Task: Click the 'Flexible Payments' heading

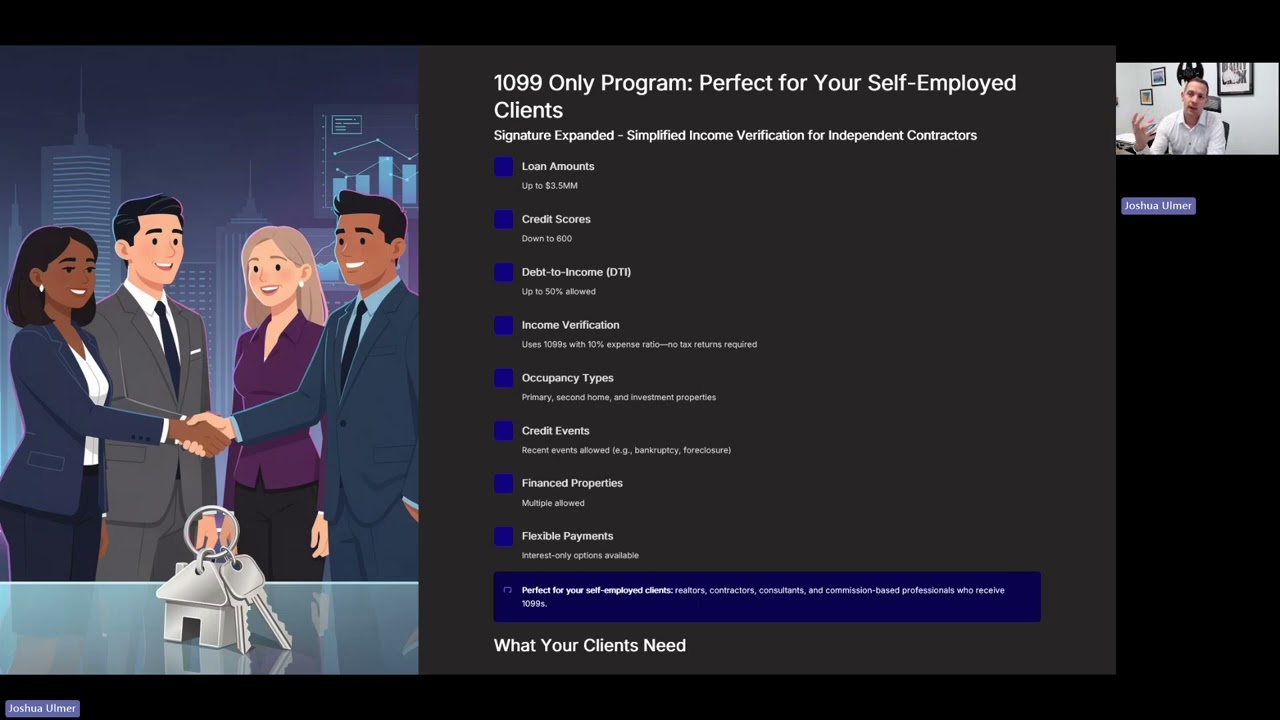Action: tap(567, 536)
